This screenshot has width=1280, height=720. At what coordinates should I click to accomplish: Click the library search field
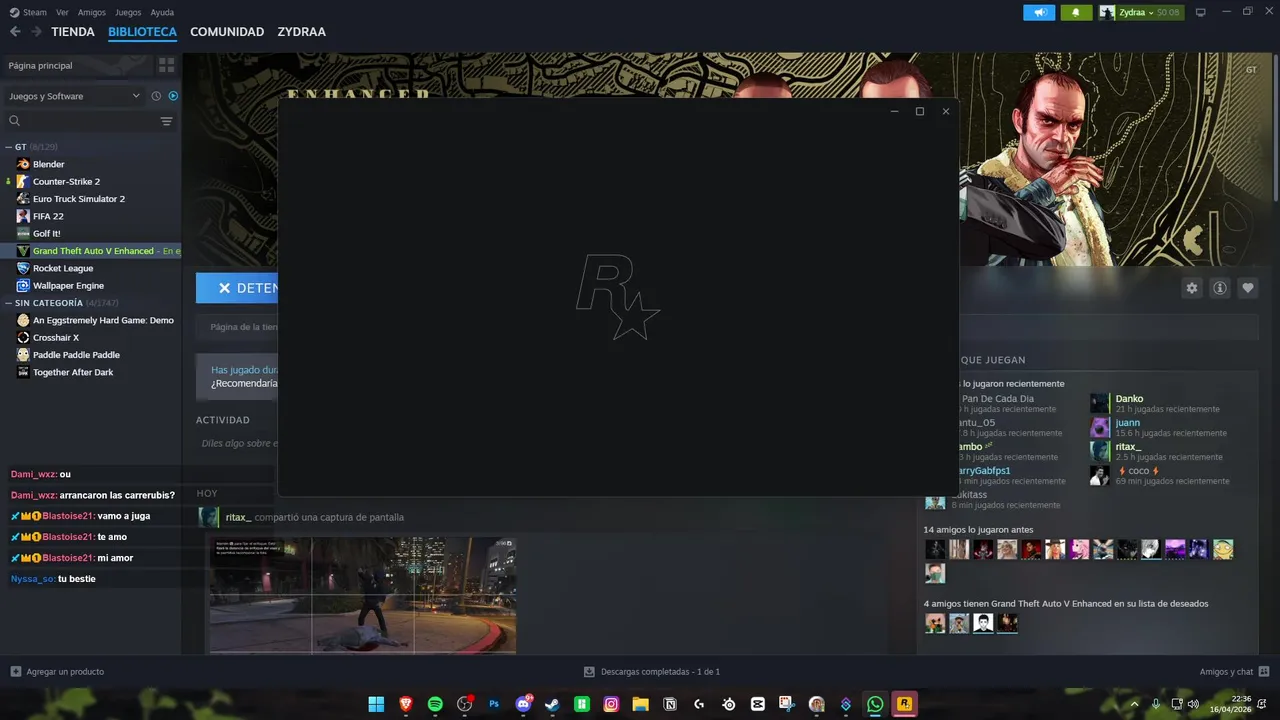coord(80,121)
